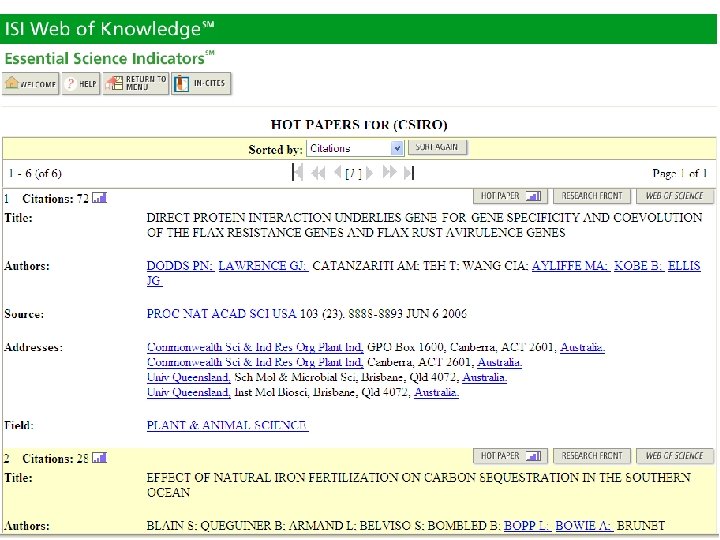Open author link AYLIFFE MA
Image resolution: width=720 pixels, height=540 pixels.
pyautogui.click(x=571, y=266)
